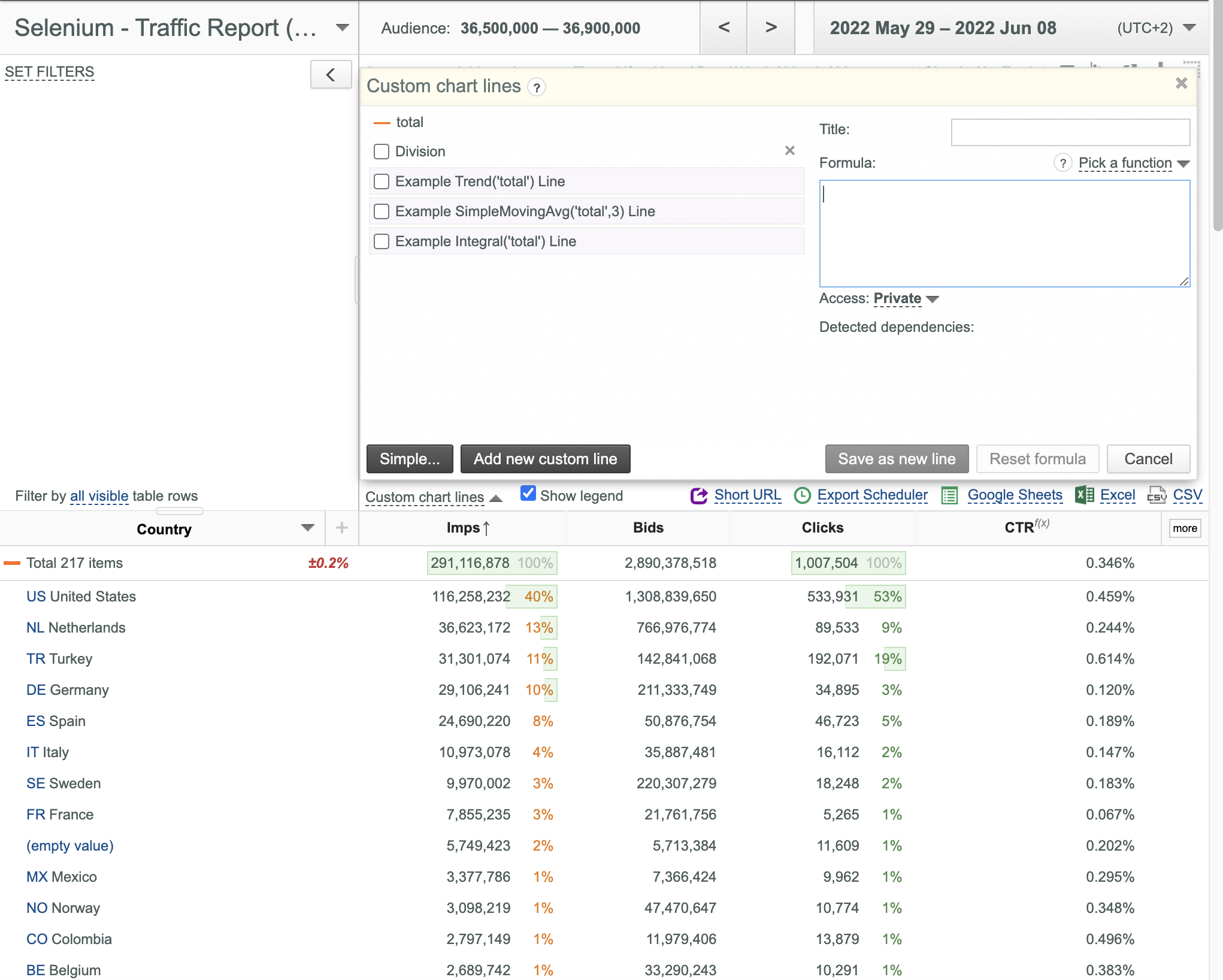The width and height of the screenshot is (1223, 980).
Task: Click the Excel export icon
Action: pos(1085,495)
